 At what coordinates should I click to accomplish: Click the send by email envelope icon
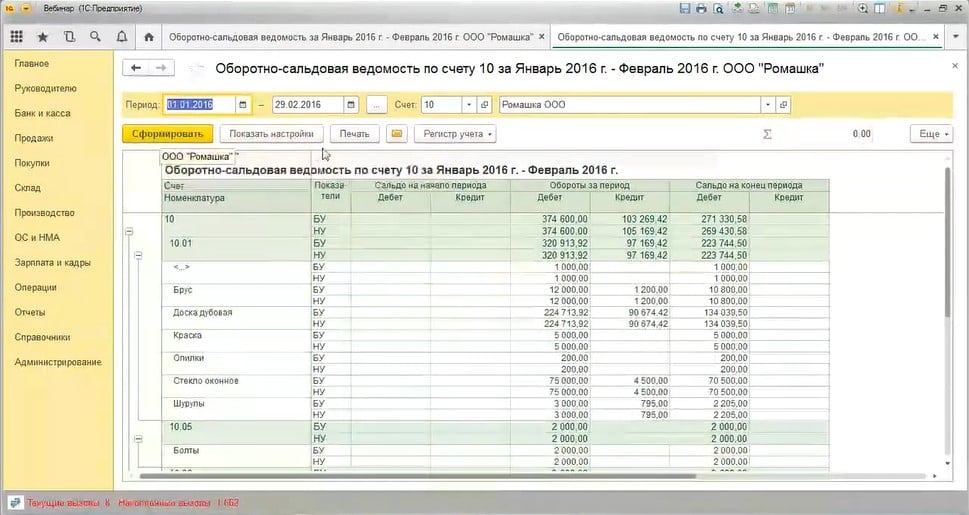pyautogui.click(x=396, y=134)
